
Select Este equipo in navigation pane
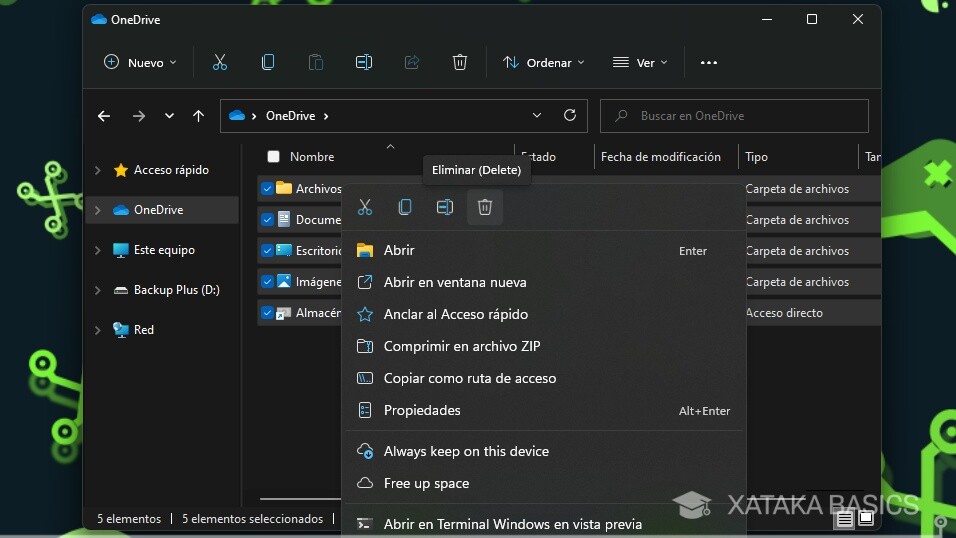pyautogui.click(x=164, y=250)
